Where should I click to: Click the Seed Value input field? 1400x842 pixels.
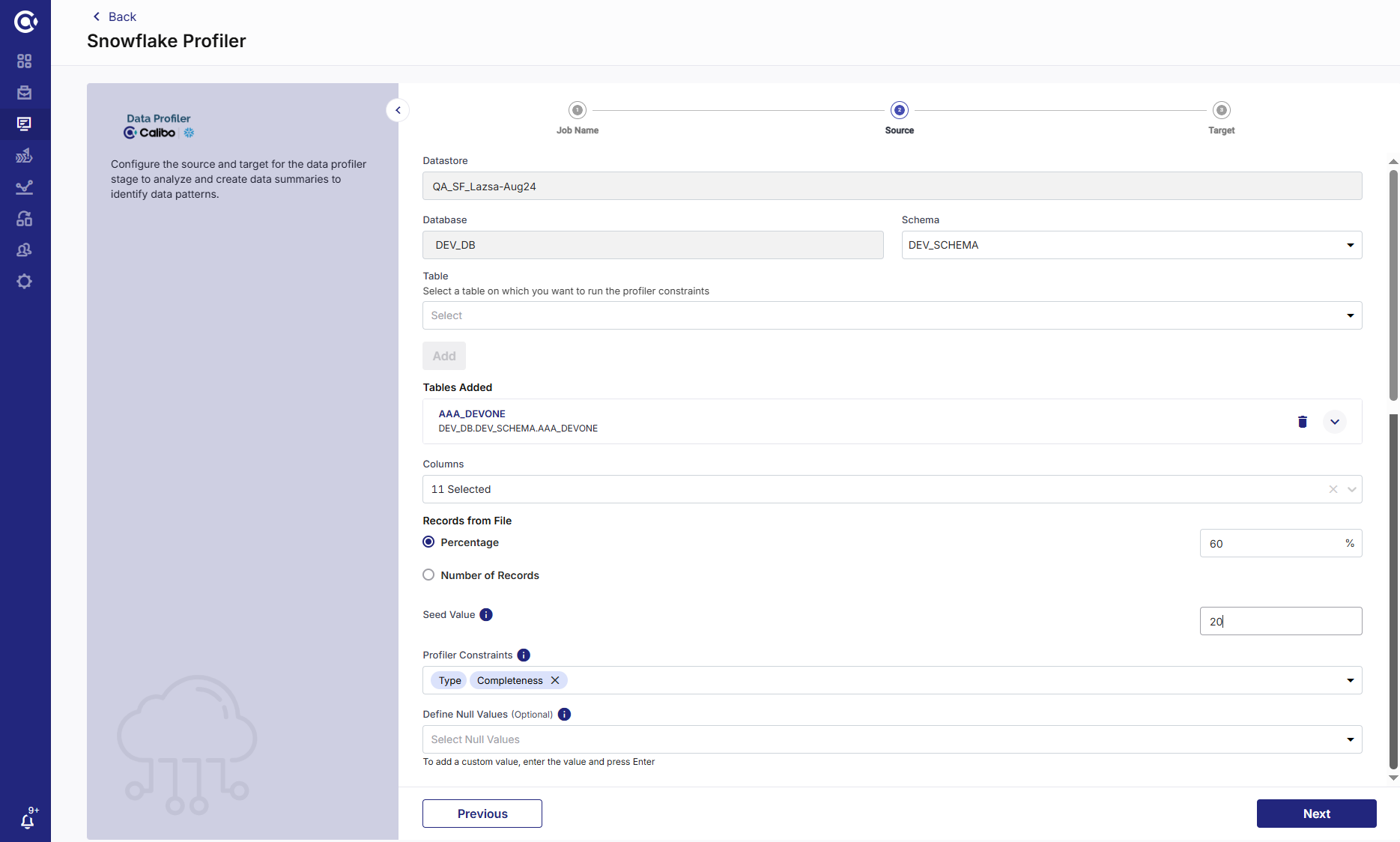click(1280, 621)
